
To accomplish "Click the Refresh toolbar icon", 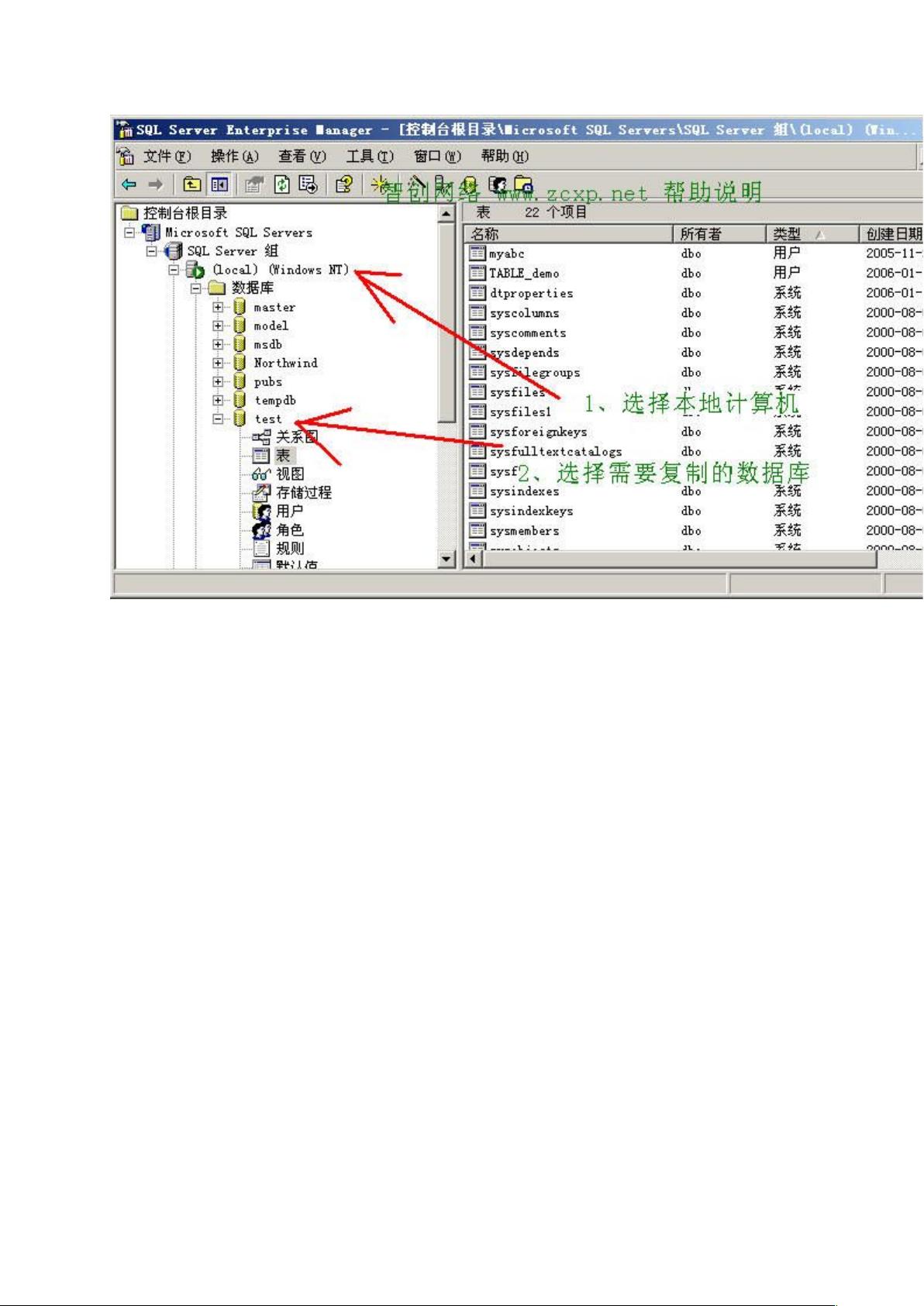I will click(x=282, y=184).
